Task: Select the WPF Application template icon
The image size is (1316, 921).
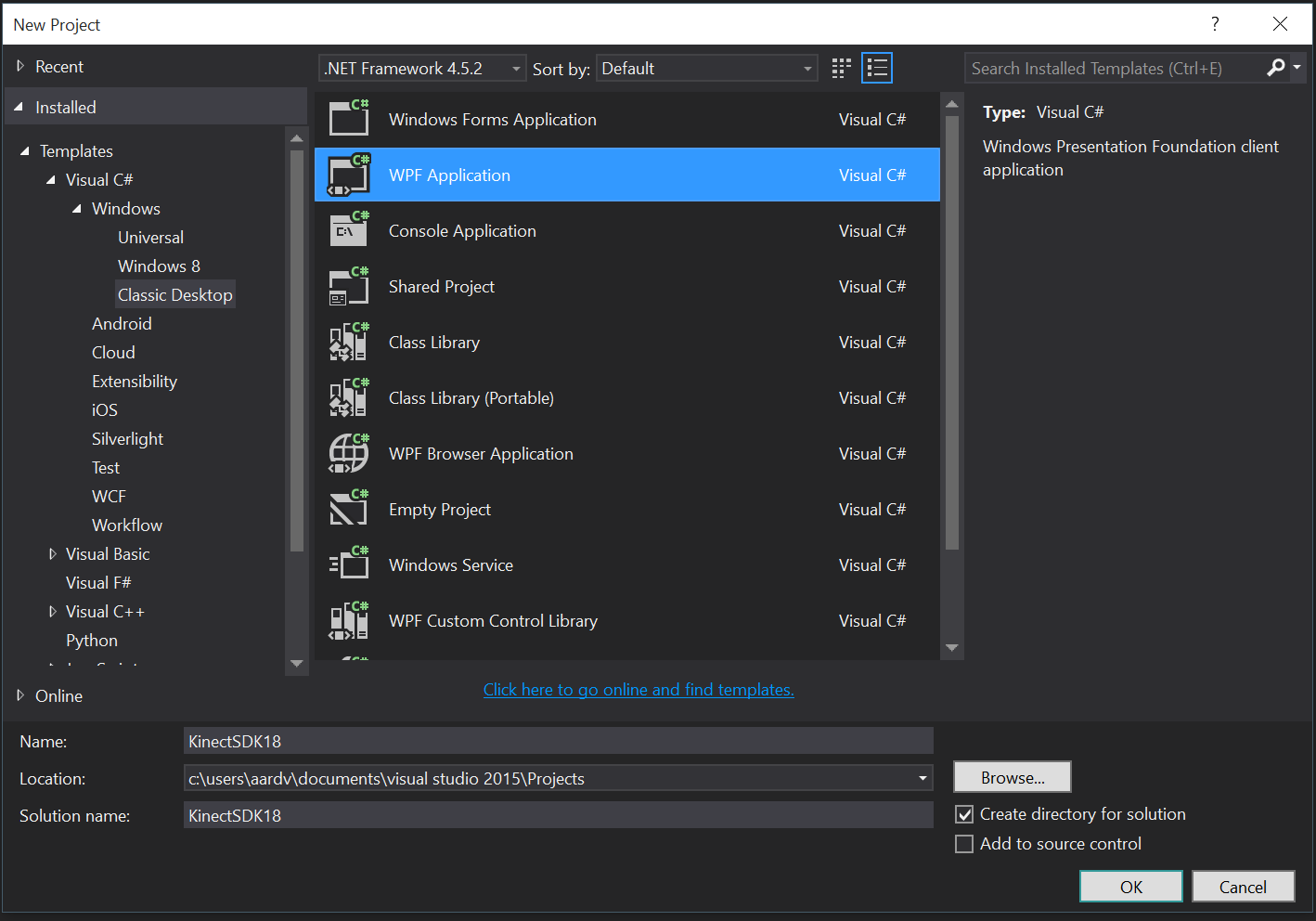Action: tap(348, 175)
